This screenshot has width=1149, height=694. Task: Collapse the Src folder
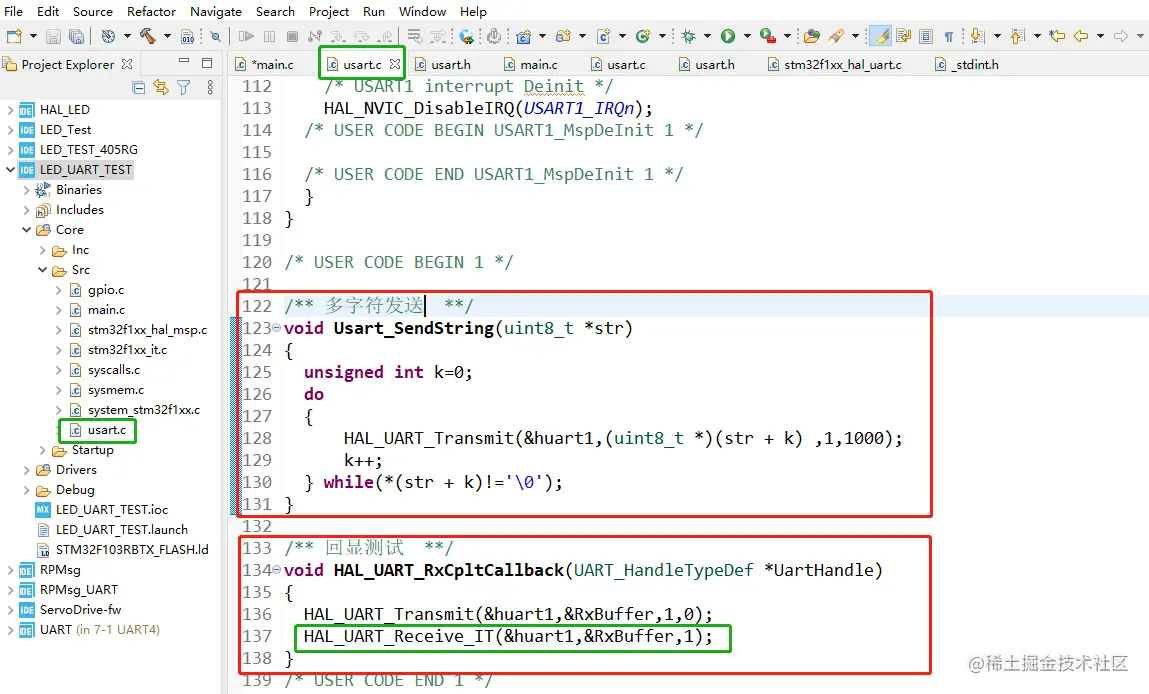[43, 270]
